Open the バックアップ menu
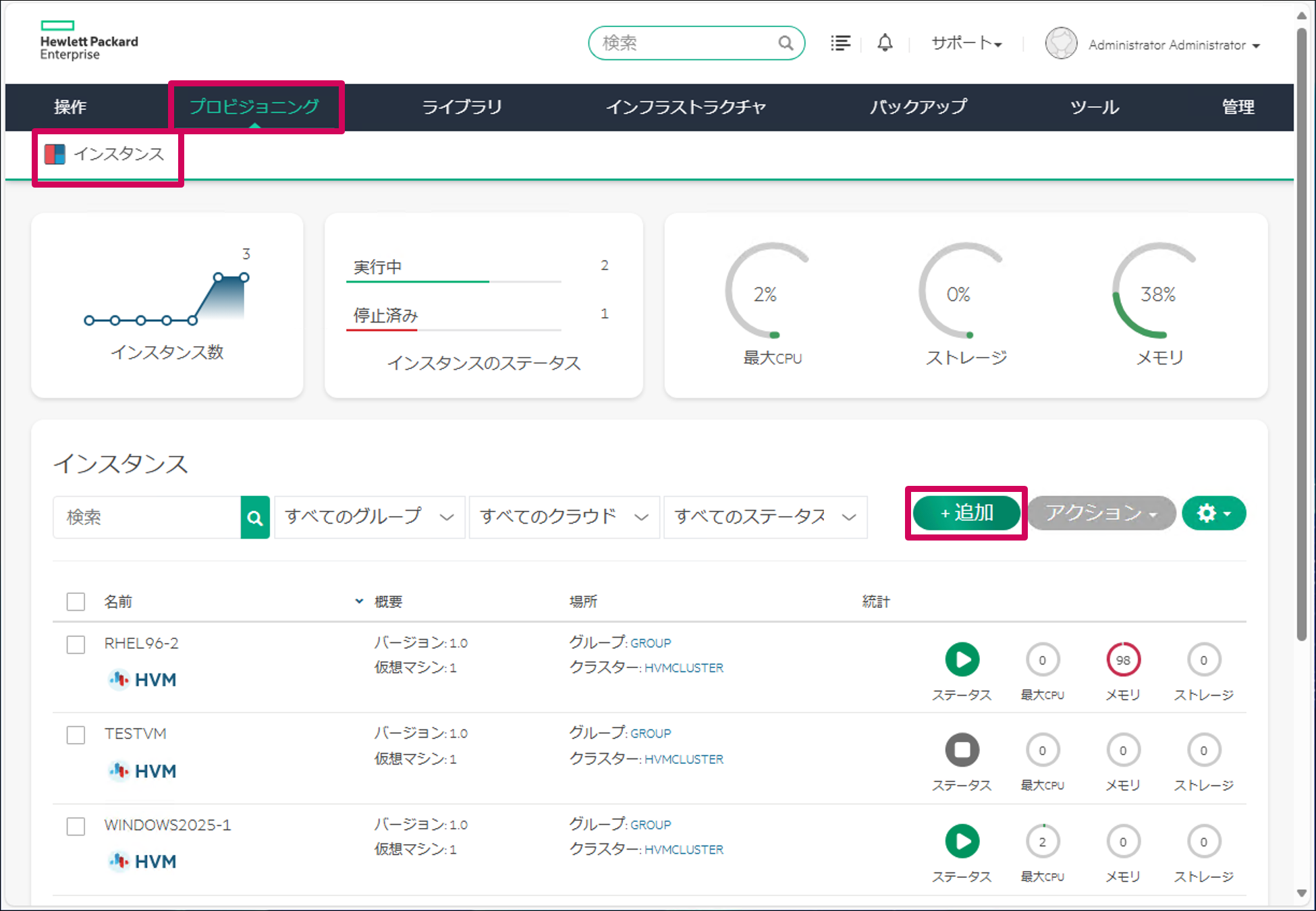This screenshot has width=1316, height=911. click(919, 107)
